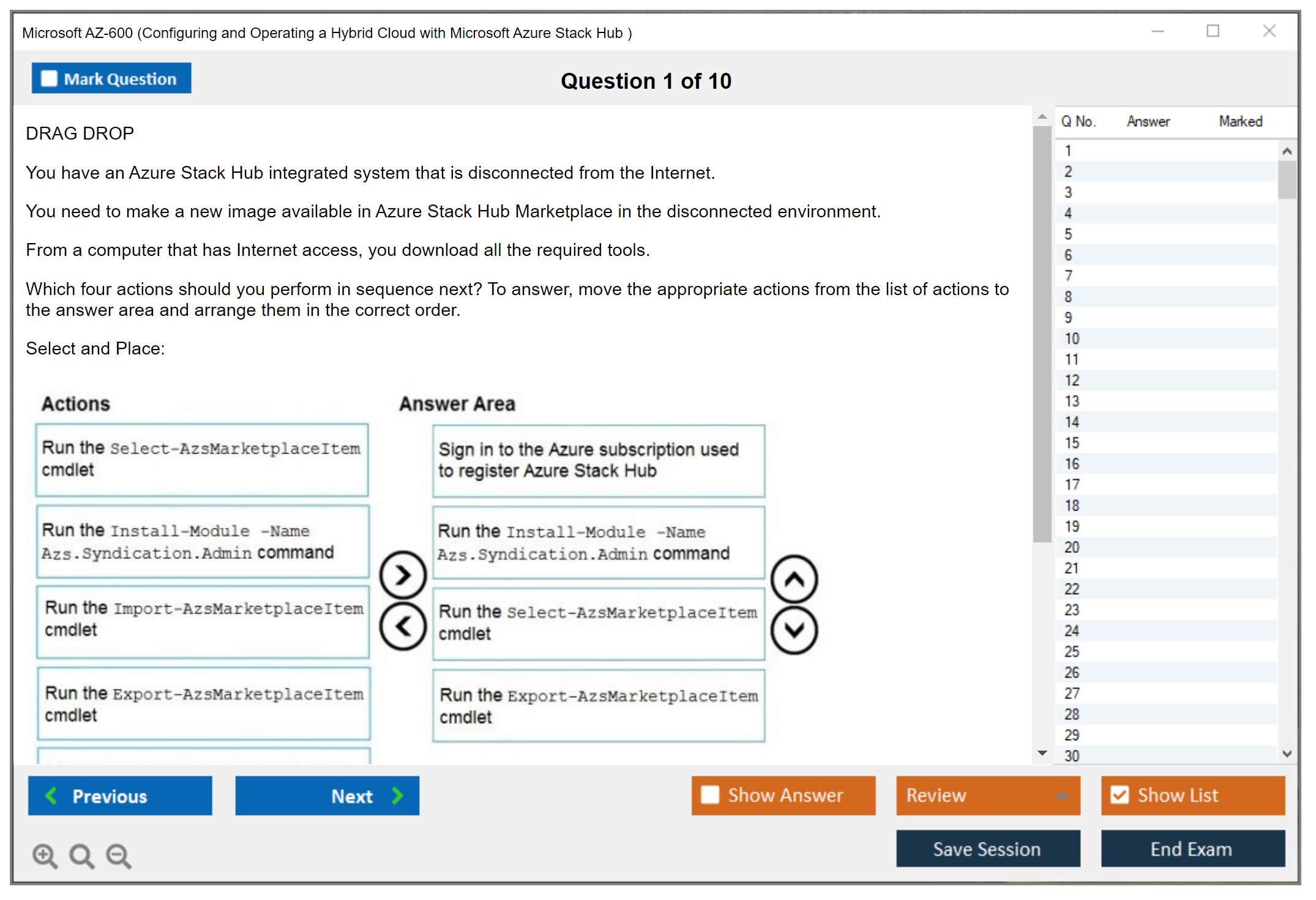Screen dimensions: 1316x900
Task: Select question 22 in the list
Action: pos(1072,589)
